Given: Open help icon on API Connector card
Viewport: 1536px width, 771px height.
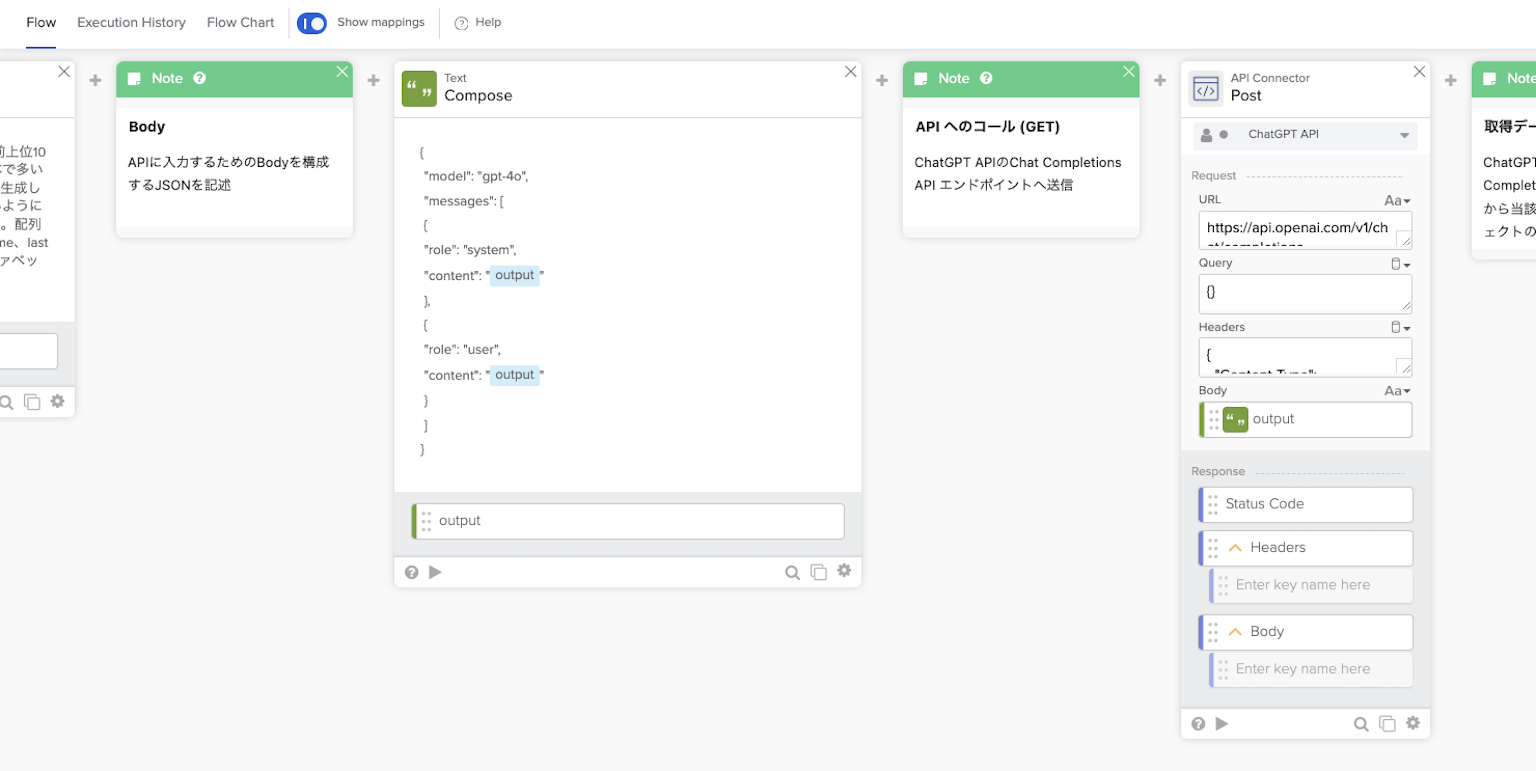Looking at the screenshot, I should pos(1199,724).
